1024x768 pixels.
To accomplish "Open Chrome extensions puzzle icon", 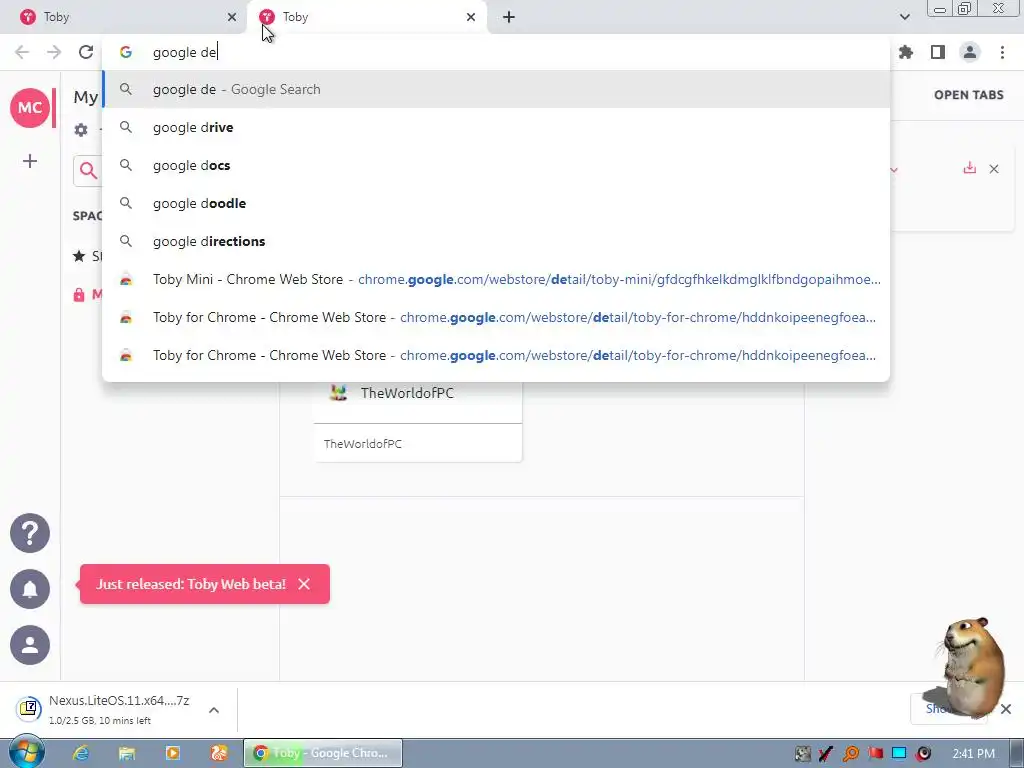I will click(906, 52).
